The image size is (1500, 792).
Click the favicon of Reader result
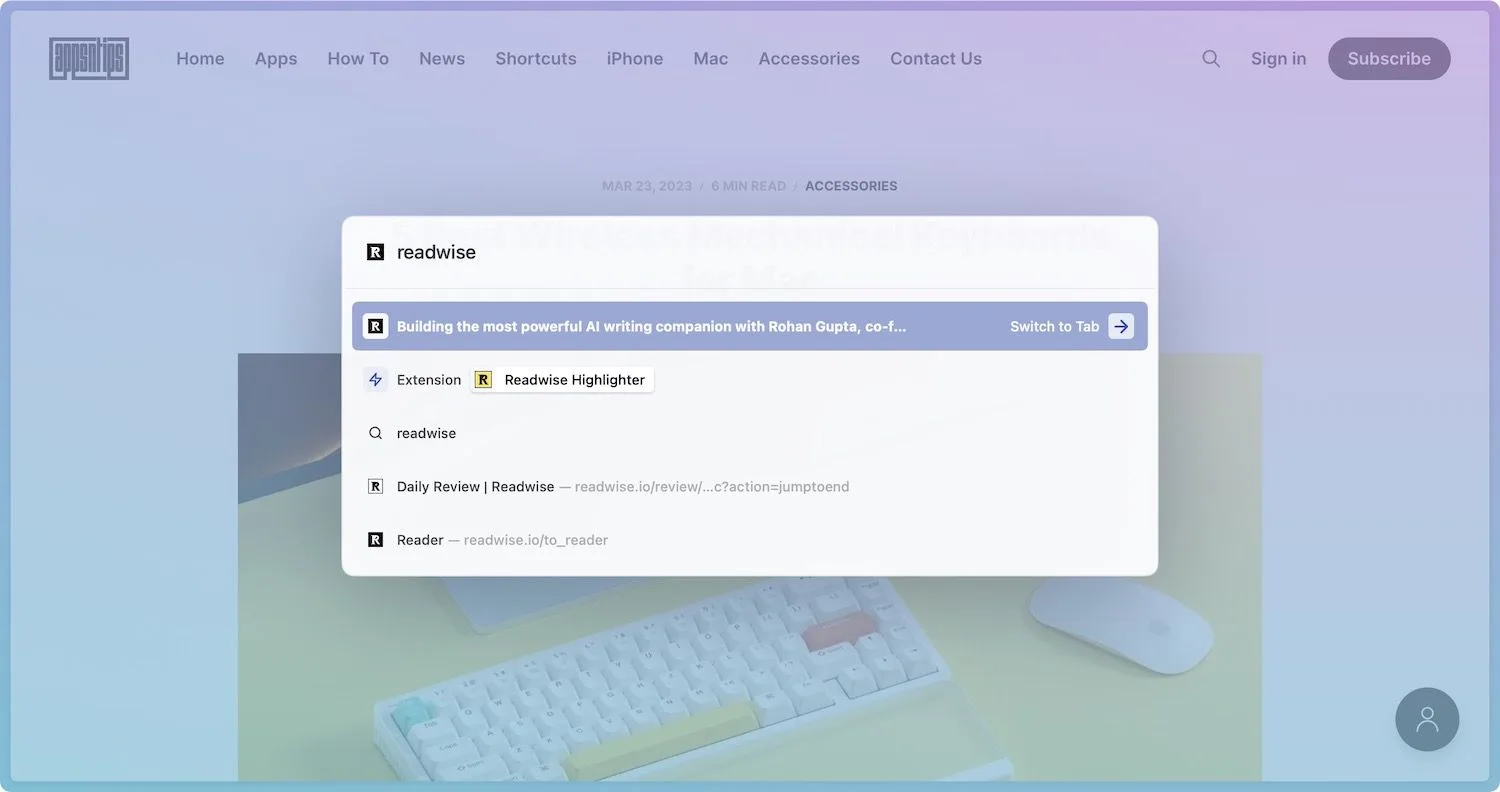pos(376,540)
